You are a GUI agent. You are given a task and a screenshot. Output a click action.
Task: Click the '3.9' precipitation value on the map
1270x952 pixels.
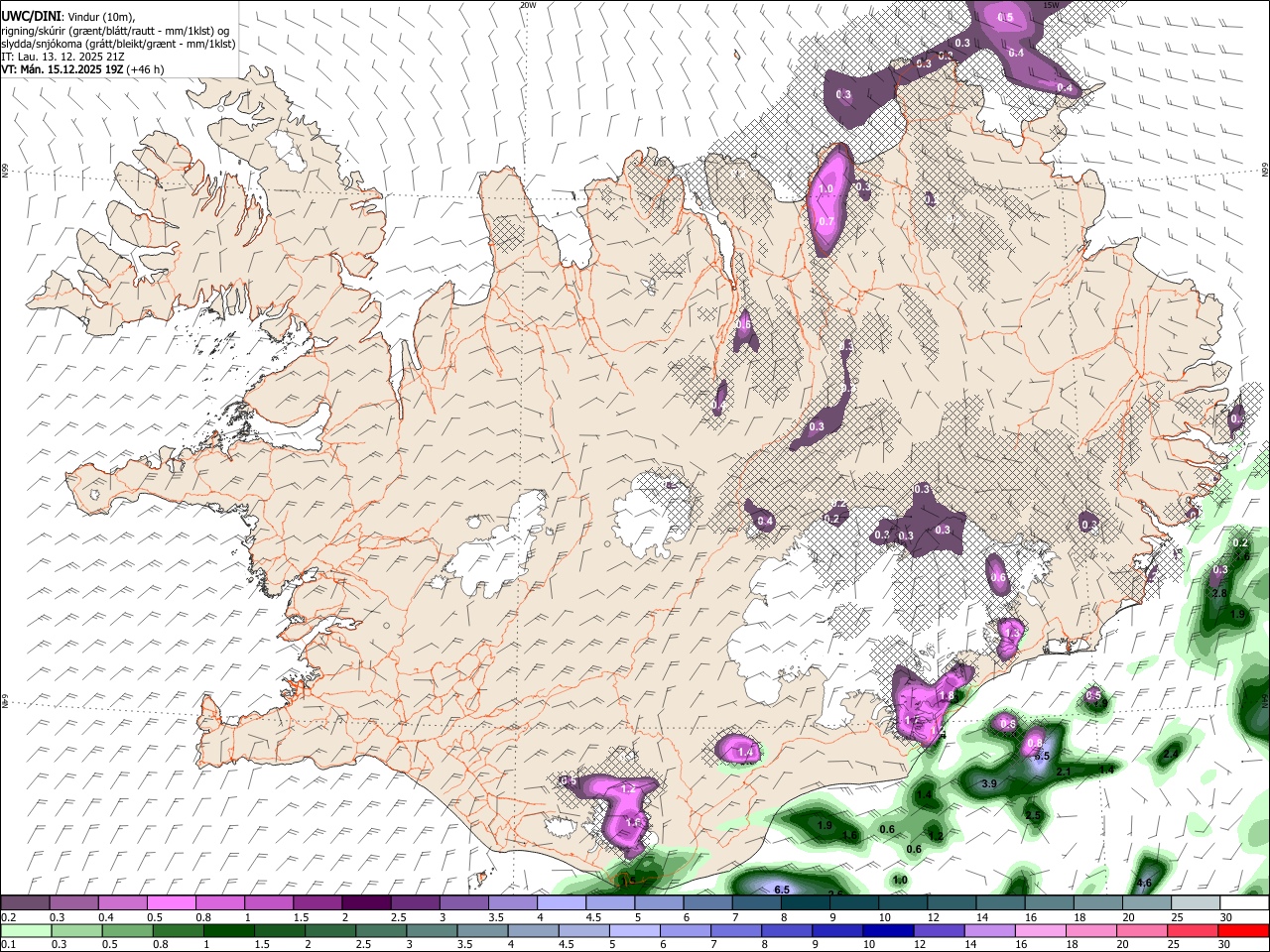point(988,783)
